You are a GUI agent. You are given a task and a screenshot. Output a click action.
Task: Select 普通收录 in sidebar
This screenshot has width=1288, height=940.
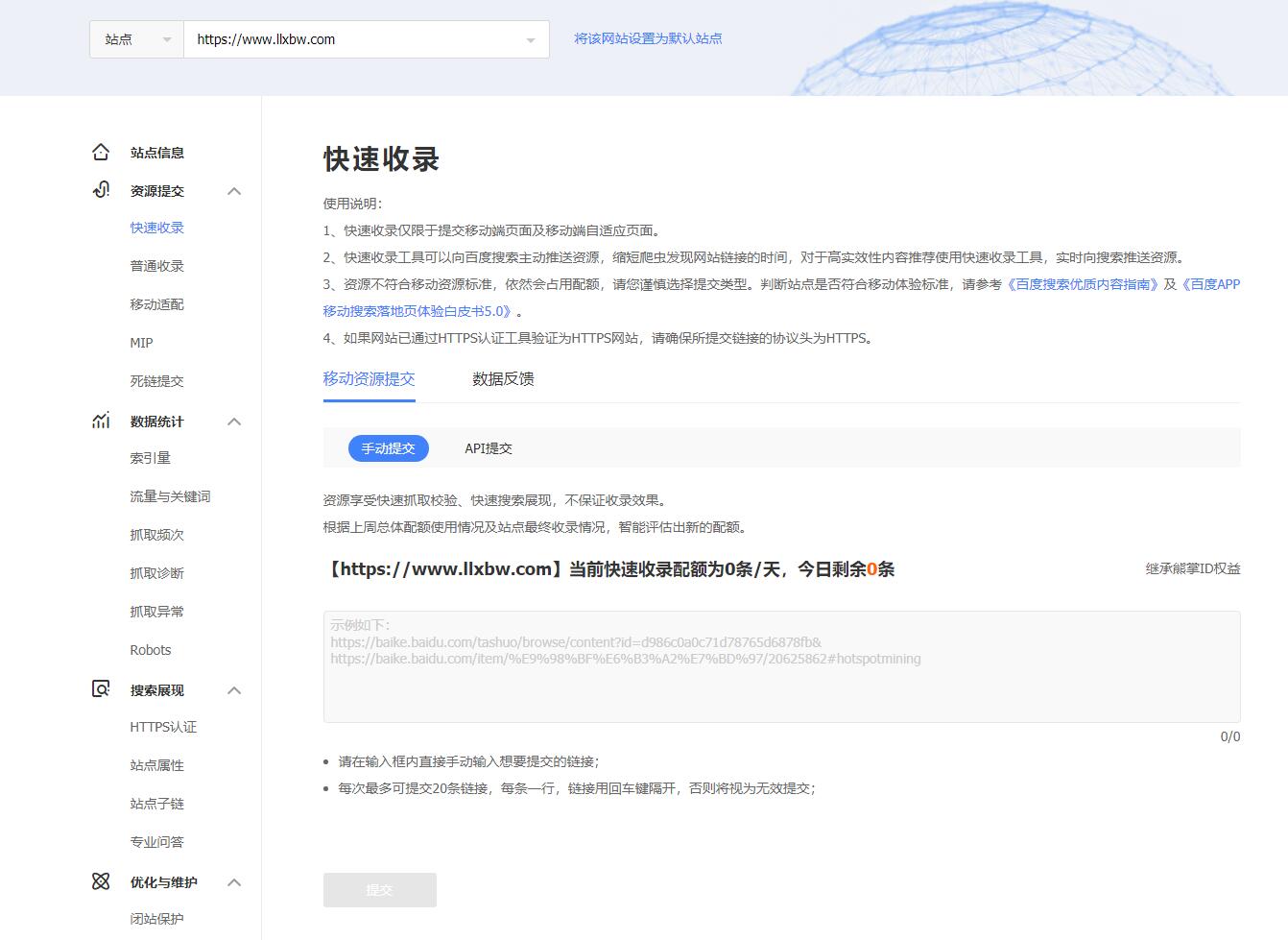157,266
